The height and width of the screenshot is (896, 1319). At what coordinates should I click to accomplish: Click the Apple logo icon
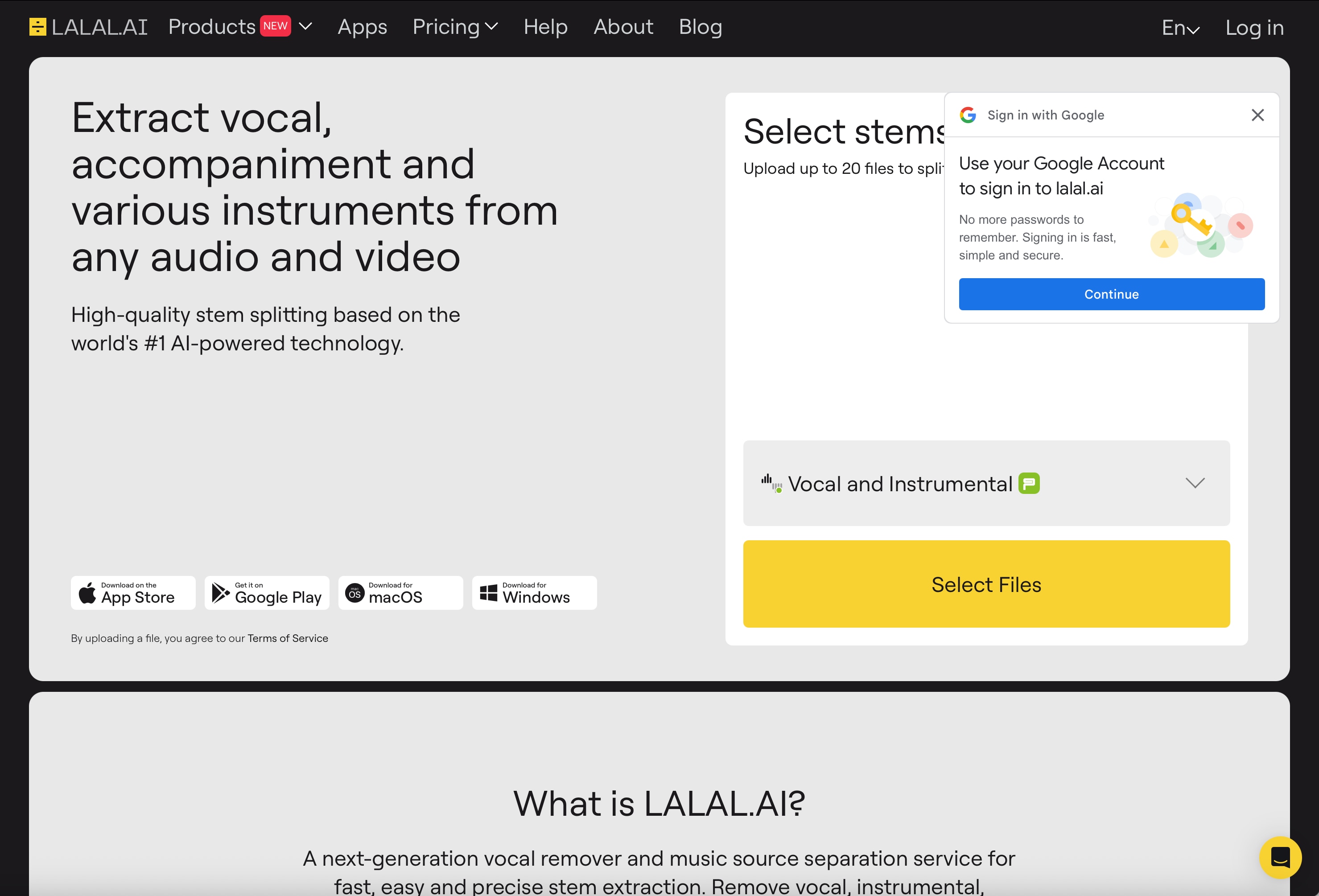pos(87,592)
